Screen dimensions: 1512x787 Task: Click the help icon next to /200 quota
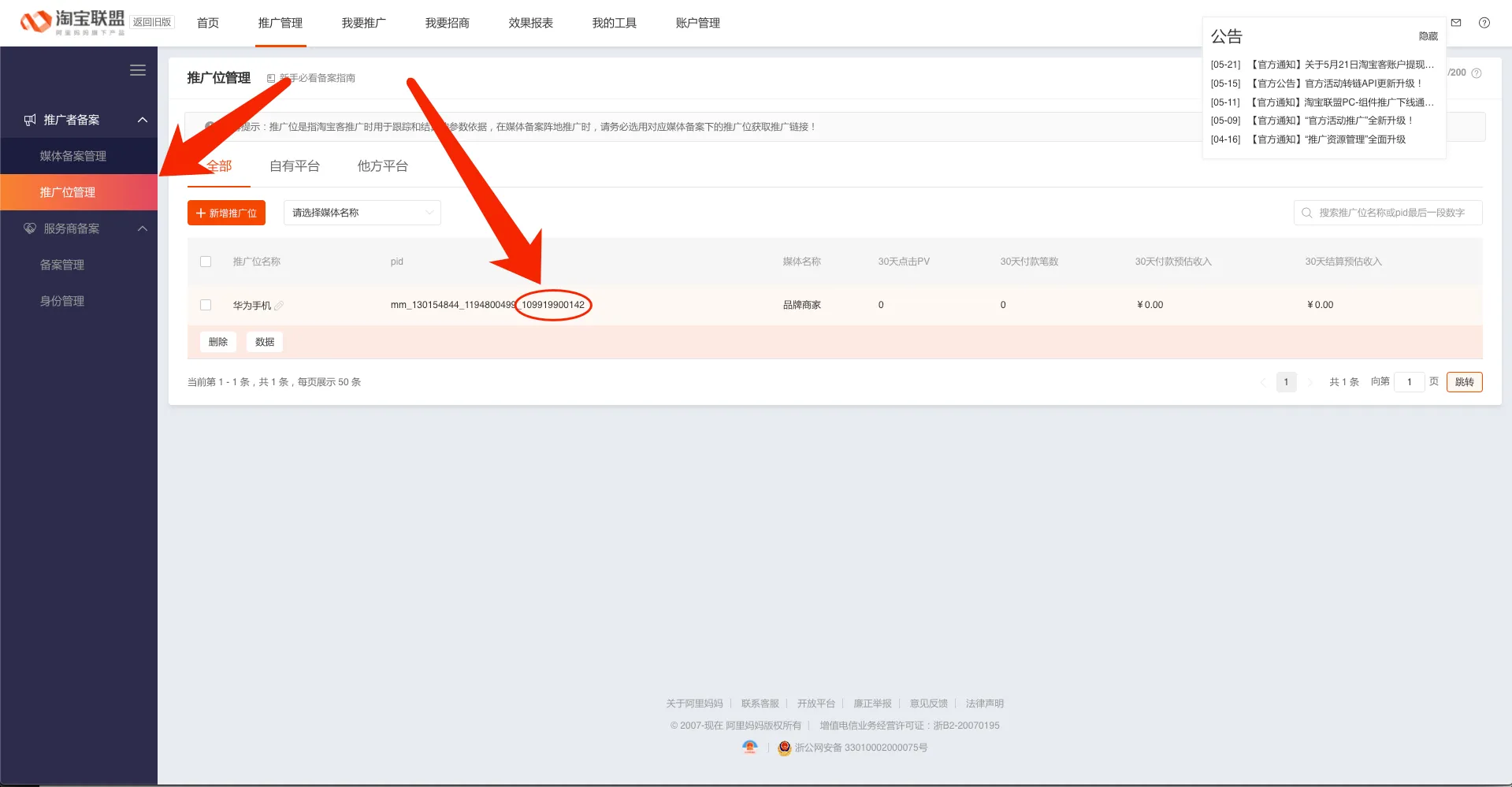pyautogui.click(x=1477, y=73)
